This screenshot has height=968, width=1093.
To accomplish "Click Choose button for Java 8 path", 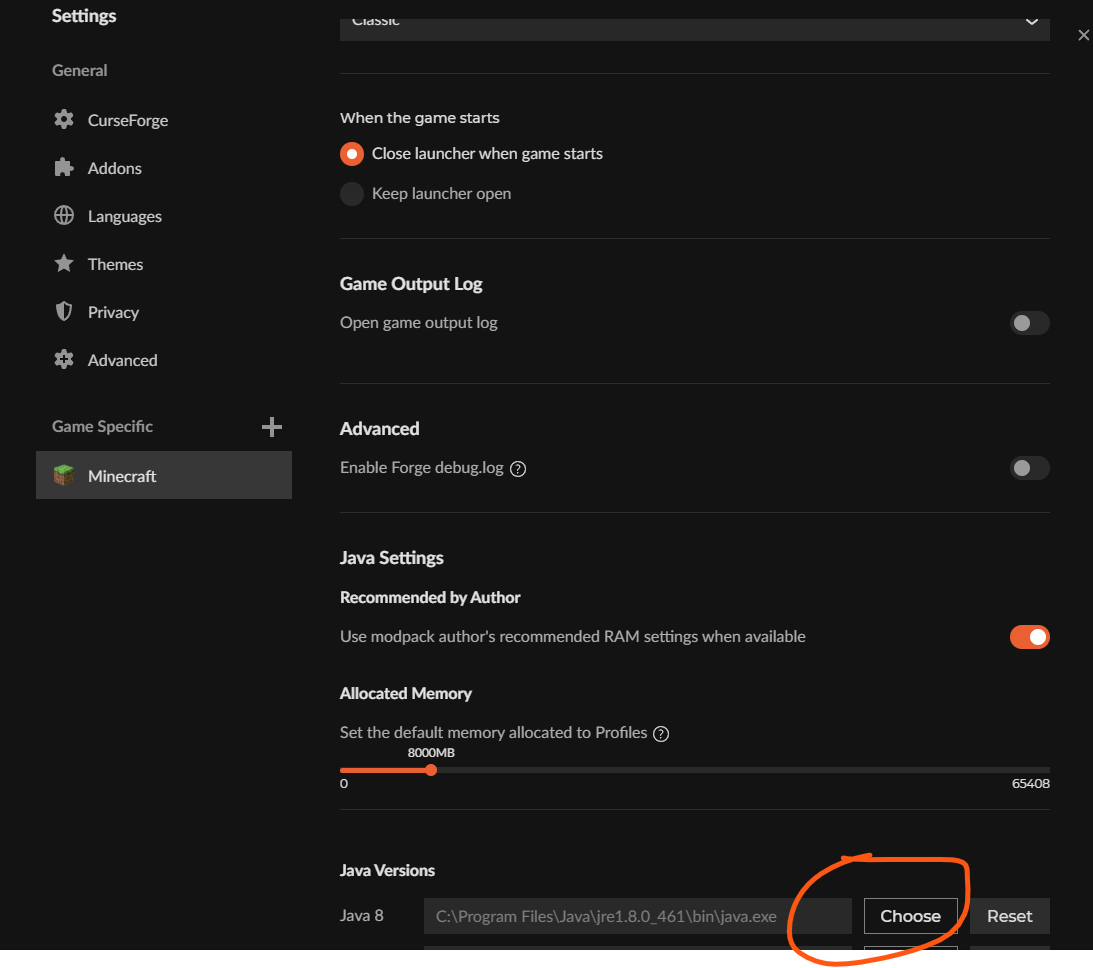I will click(x=910, y=916).
